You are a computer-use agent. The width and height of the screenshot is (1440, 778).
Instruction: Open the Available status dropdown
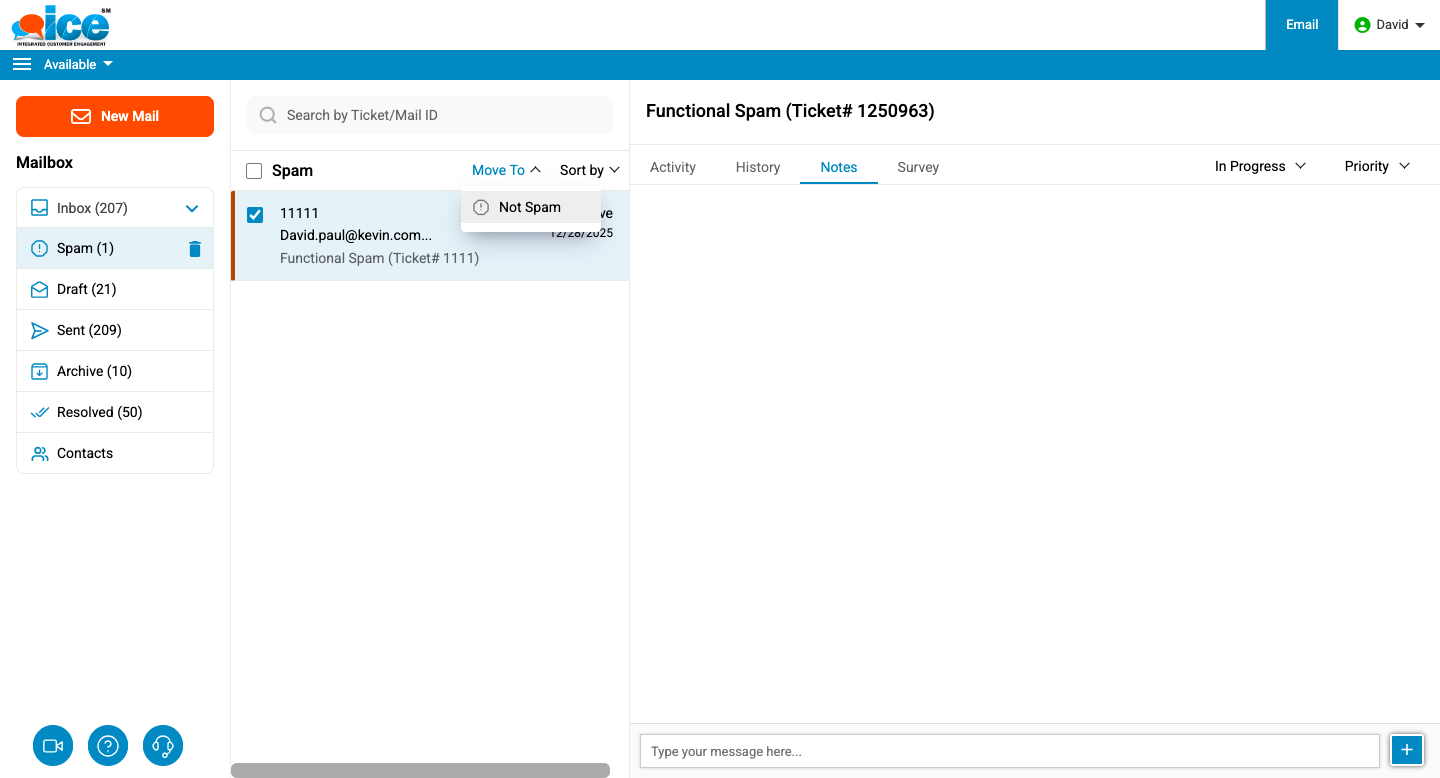coord(78,64)
